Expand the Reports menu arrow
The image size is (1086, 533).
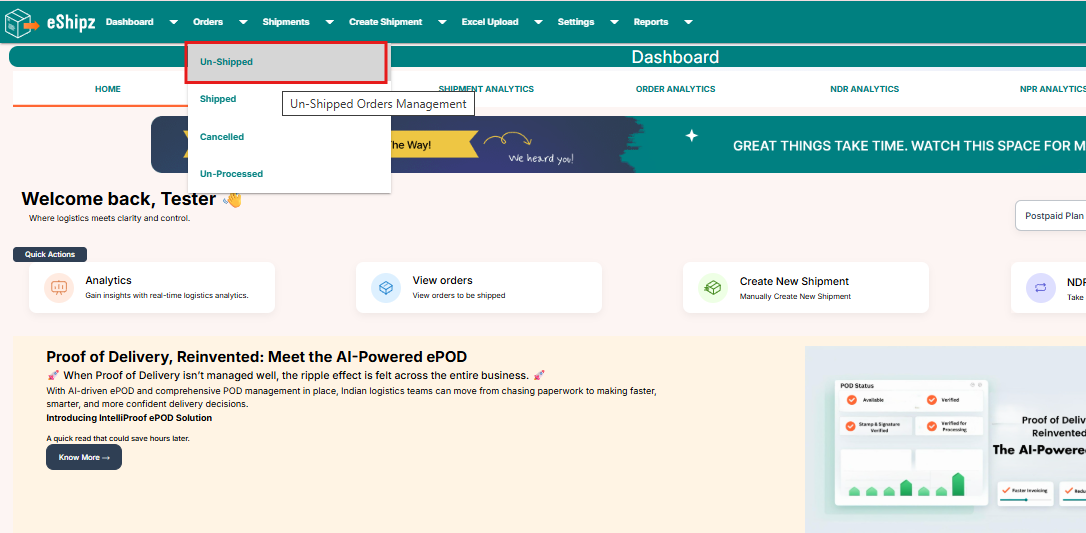pyautogui.click(x=688, y=22)
